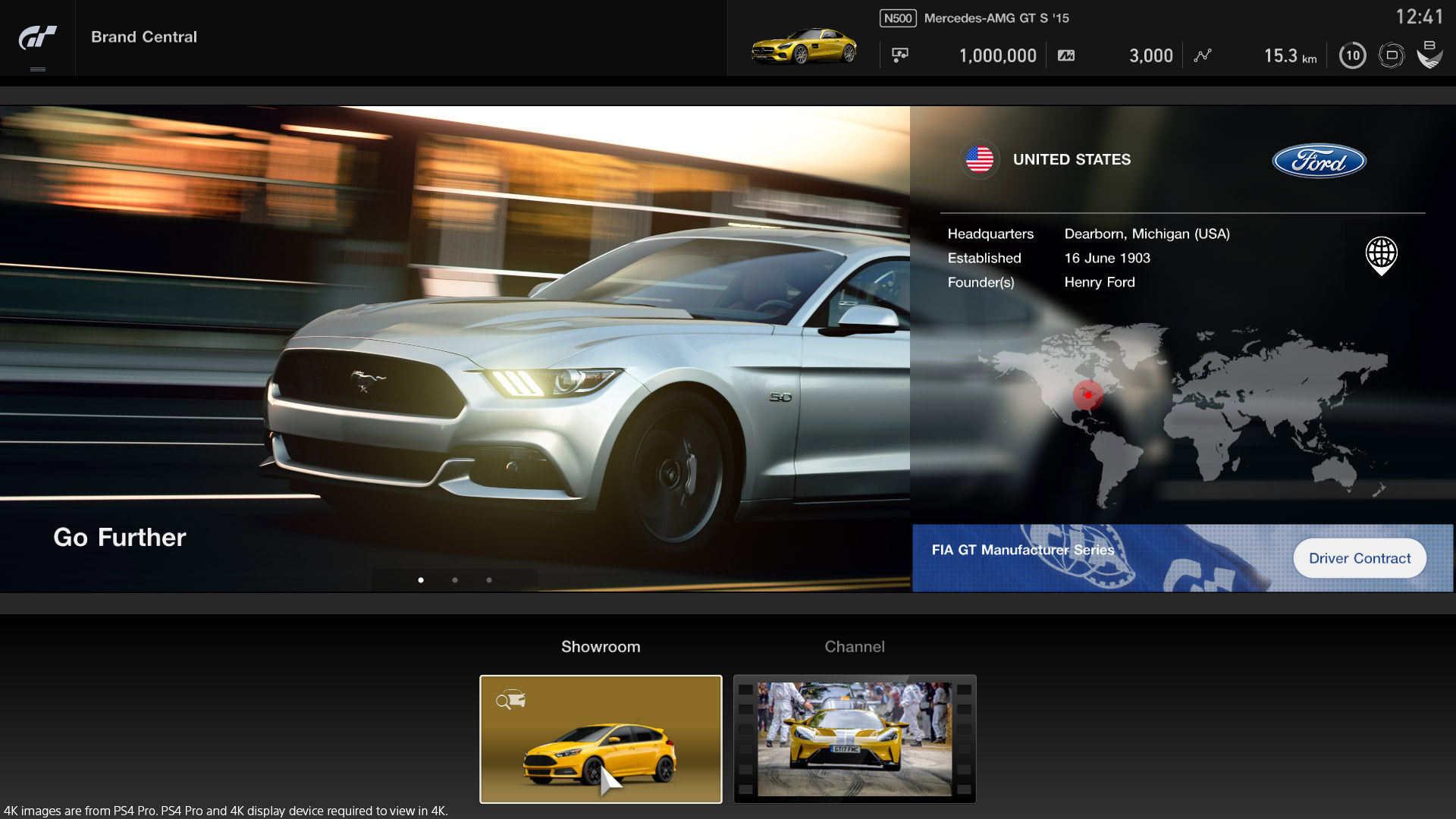
Task: Select the credits balance 1,000,000 display
Action: (997, 55)
